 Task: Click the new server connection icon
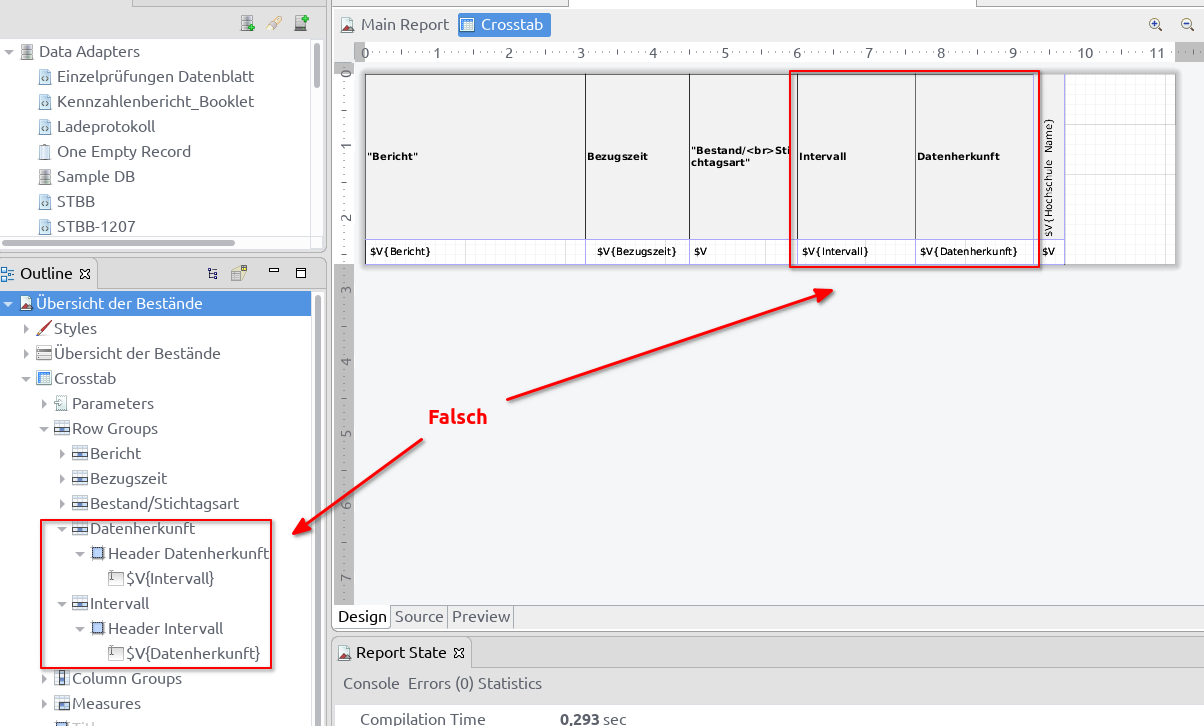[301, 23]
